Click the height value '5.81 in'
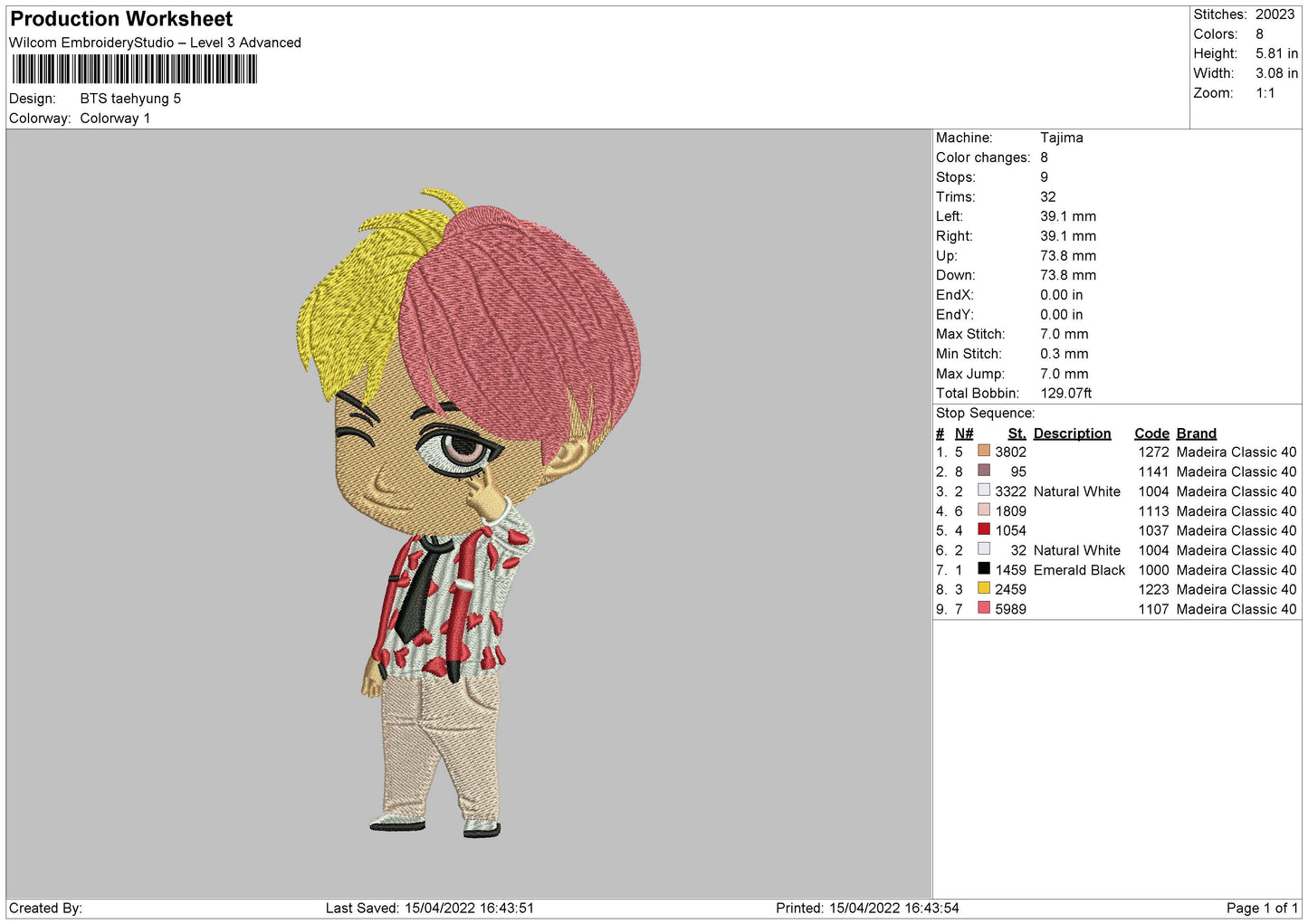1308x924 pixels. point(1276,53)
